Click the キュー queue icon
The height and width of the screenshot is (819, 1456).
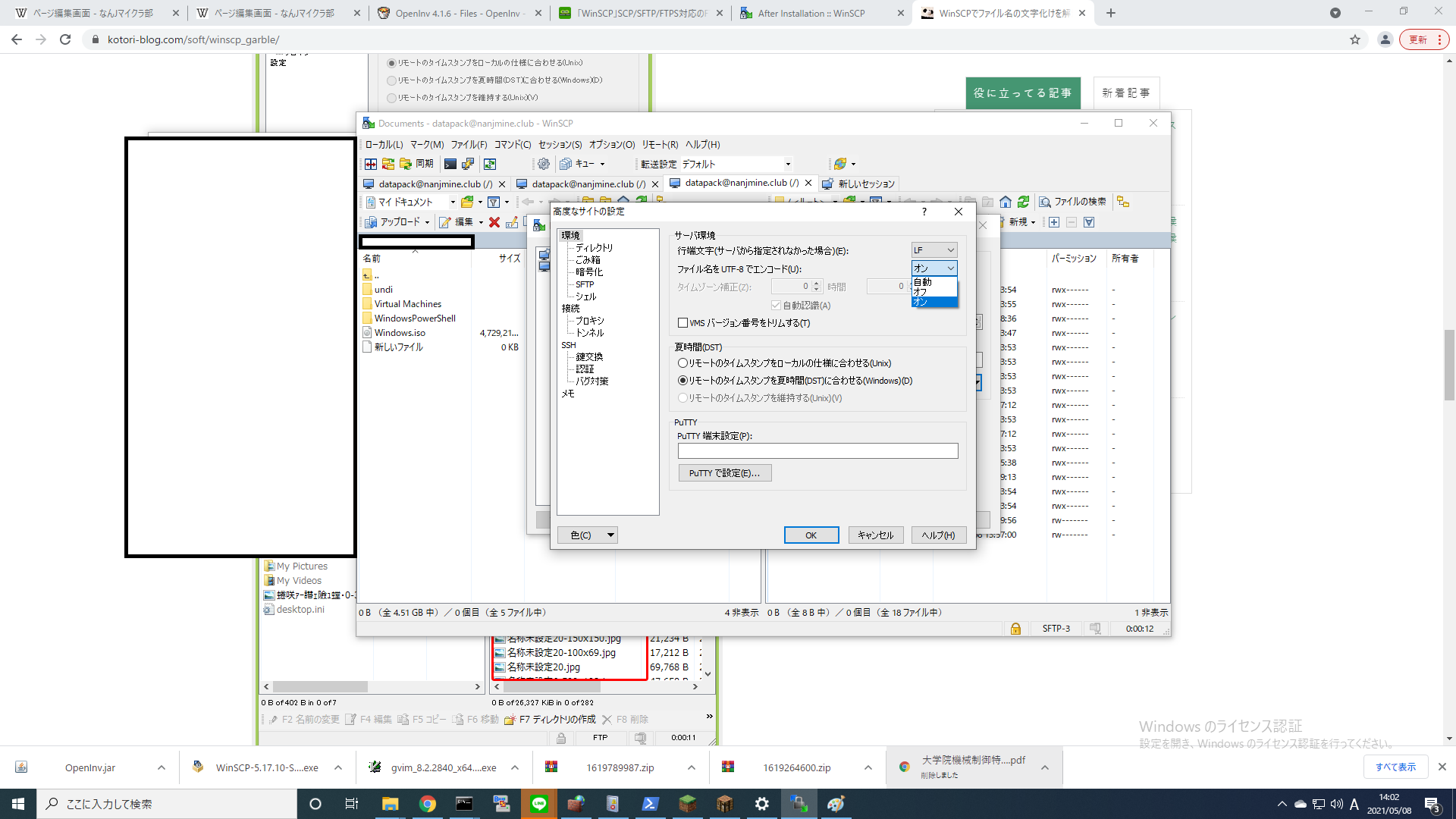pyautogui.click(x=566, y=164)
